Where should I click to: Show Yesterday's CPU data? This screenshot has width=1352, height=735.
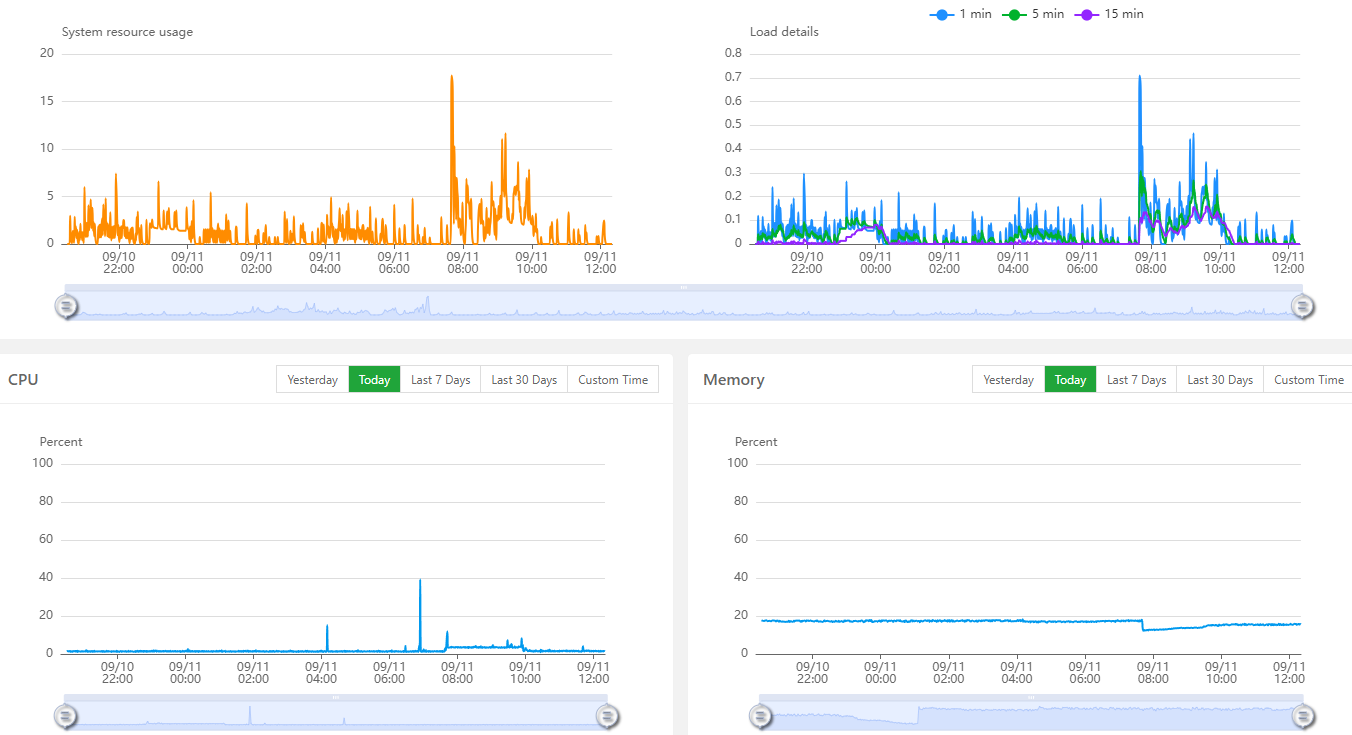312,380
